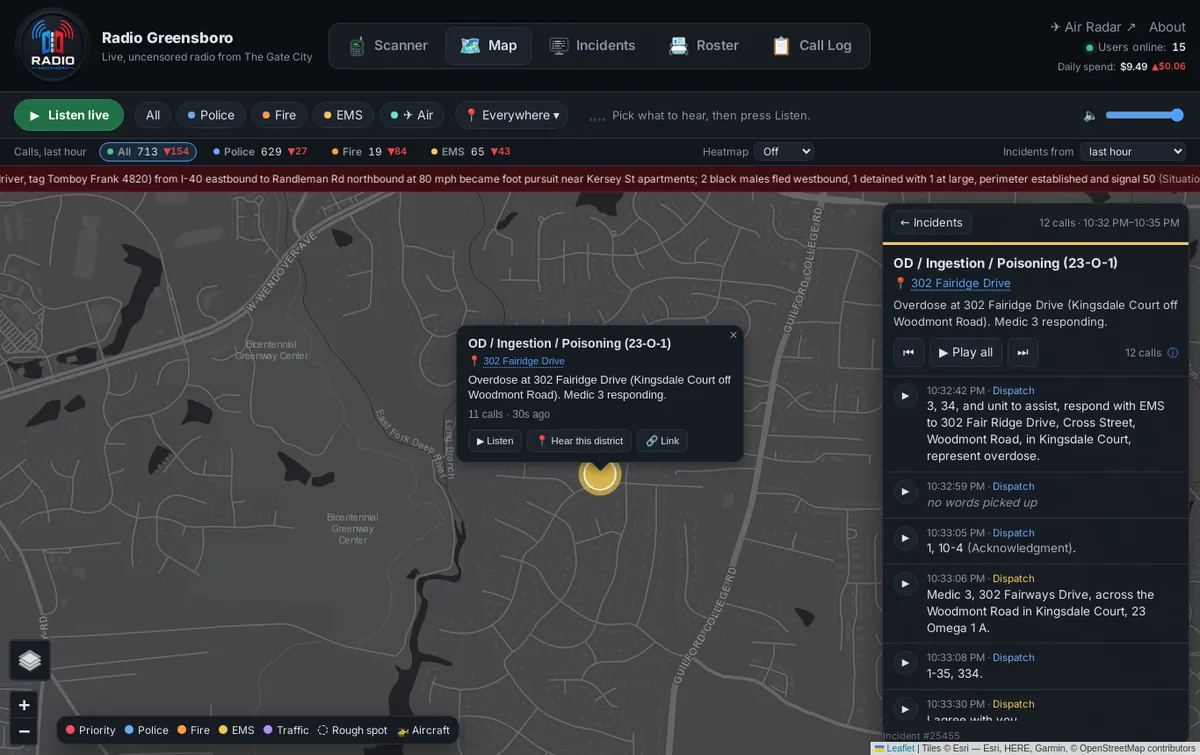Filter by Police 629 calls stat
1200x755 pixels.
tap(260, 152)
